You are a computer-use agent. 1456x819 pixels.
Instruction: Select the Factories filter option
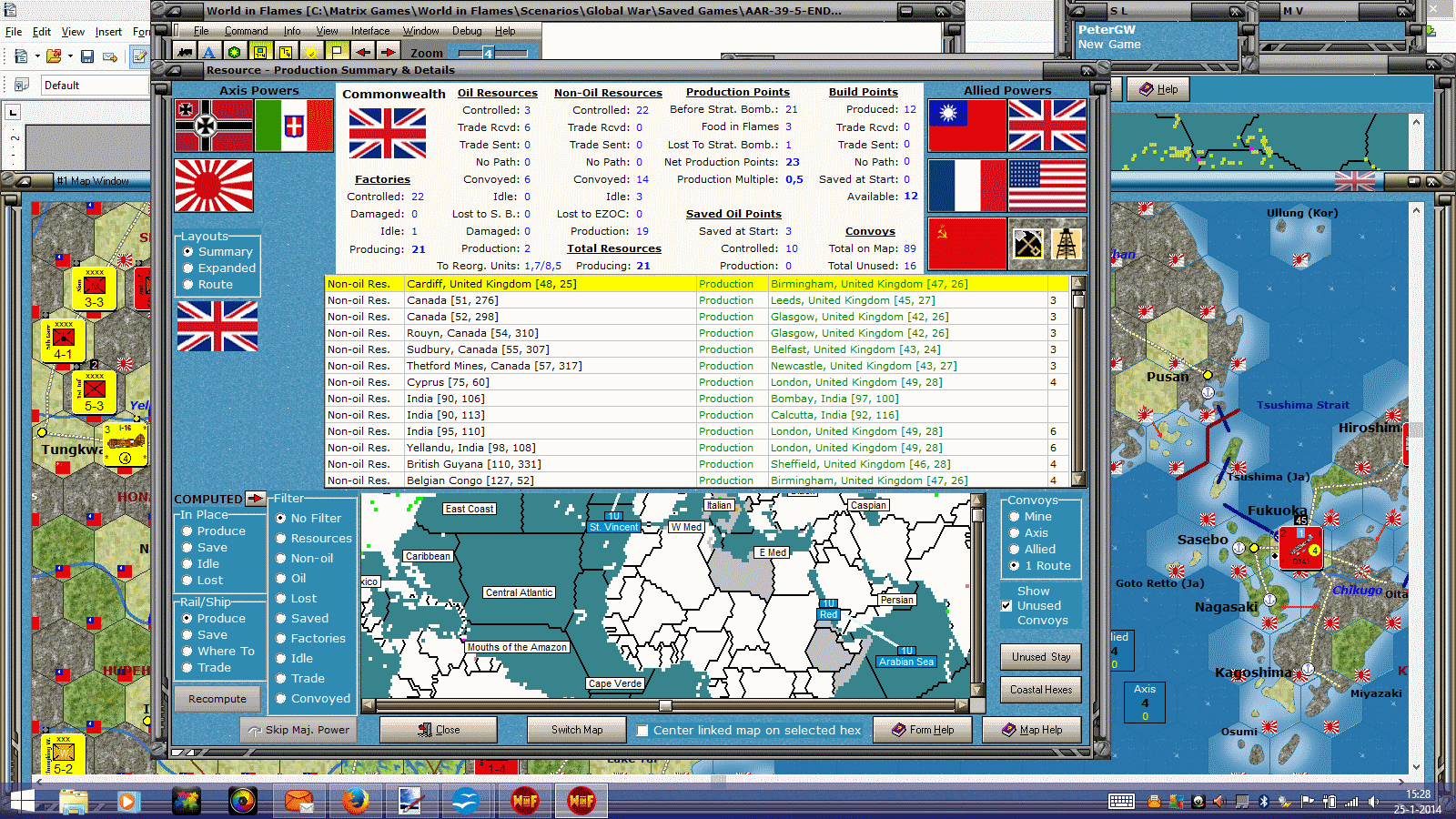click(281, 638)
